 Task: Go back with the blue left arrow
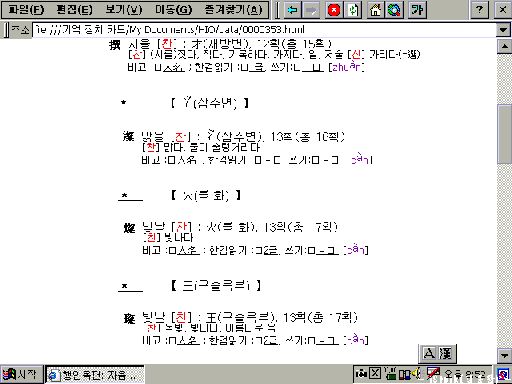coord(292,10)
